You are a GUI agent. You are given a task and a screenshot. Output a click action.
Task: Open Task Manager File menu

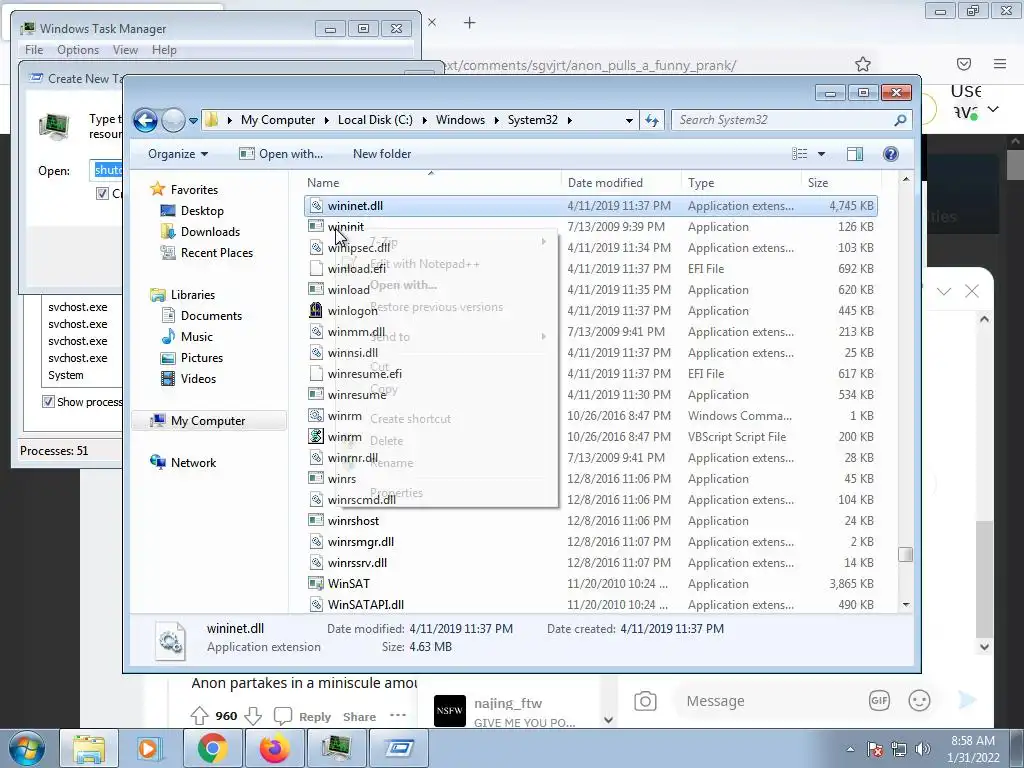tap(34, 50)
